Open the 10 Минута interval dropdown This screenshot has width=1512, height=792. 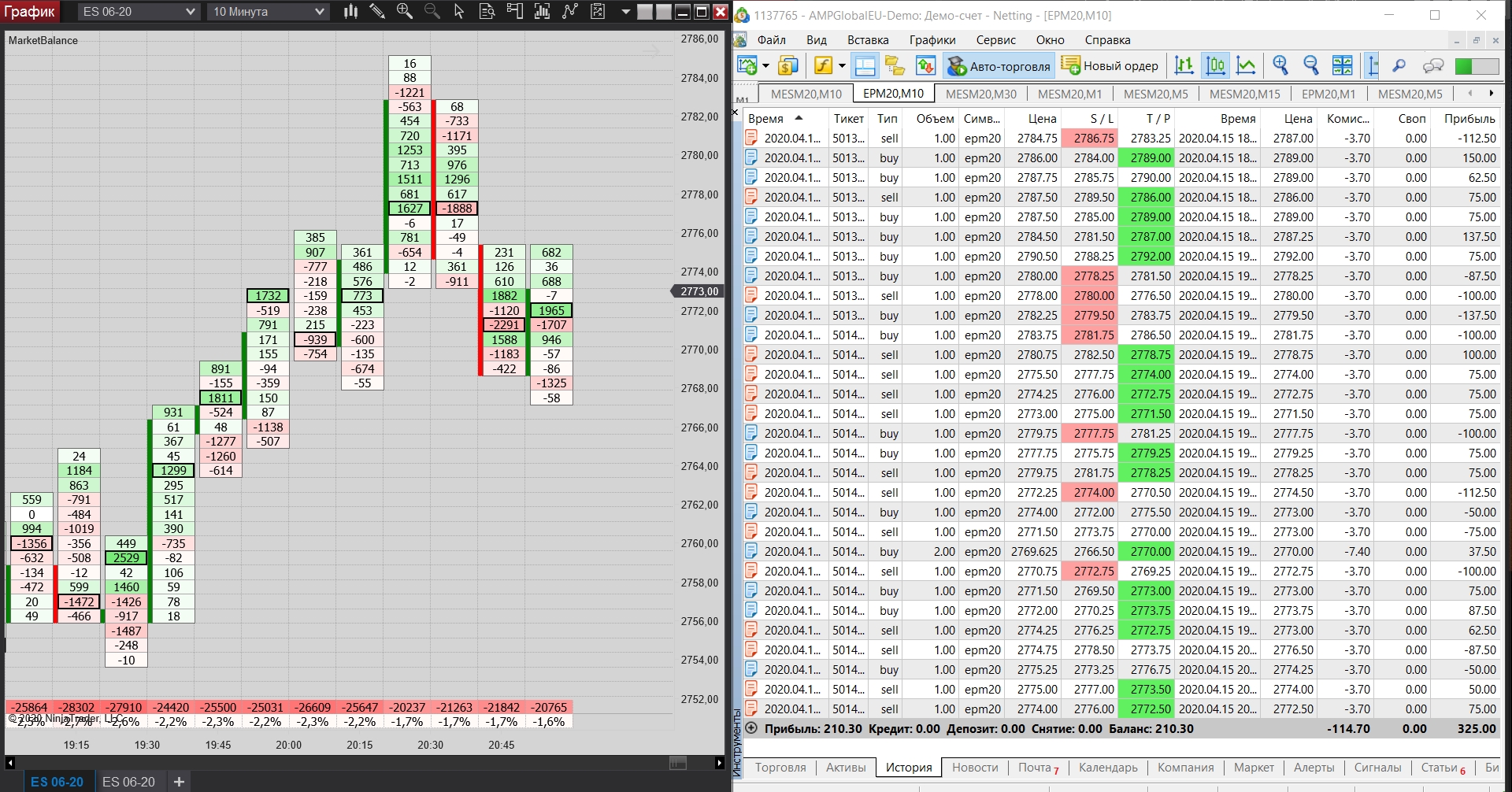click(x=269, y=12)
